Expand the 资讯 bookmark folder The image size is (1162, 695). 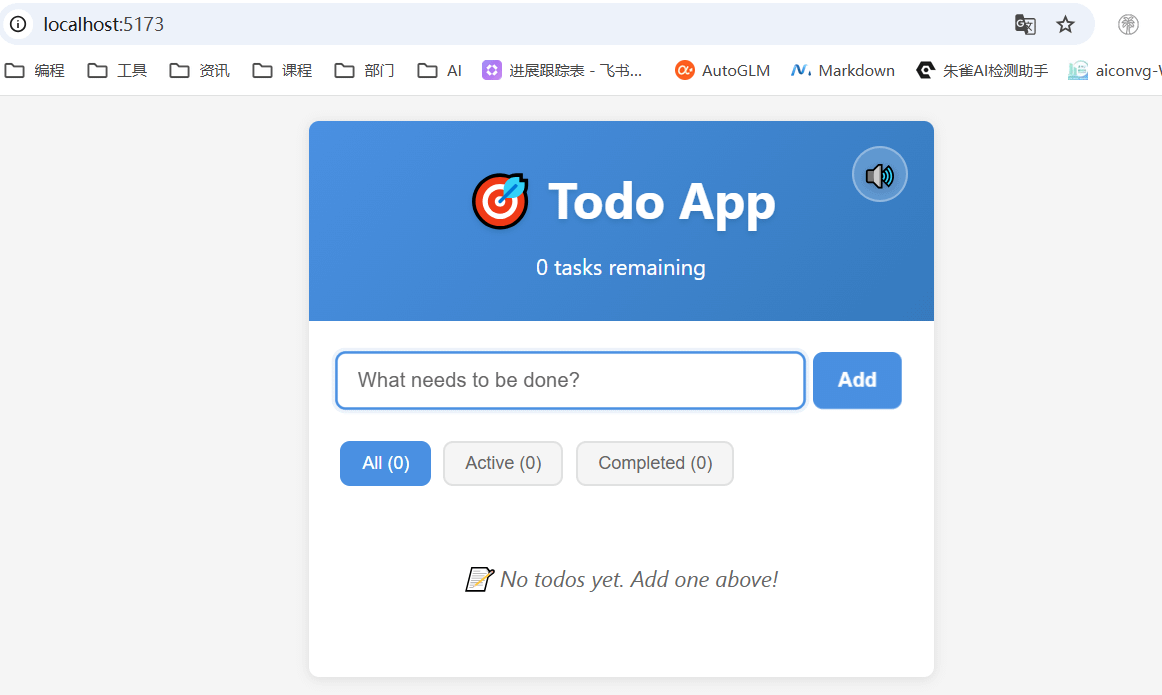[x=199, y=70]
